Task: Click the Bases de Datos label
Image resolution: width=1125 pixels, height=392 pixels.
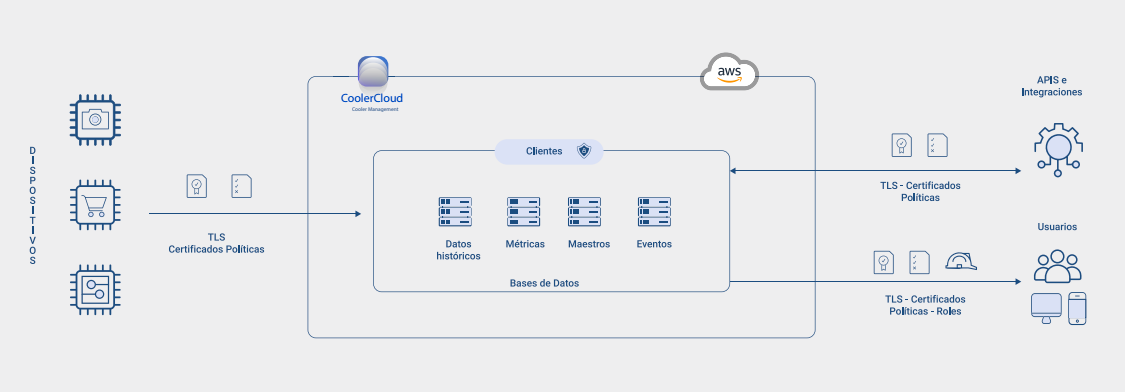Action: [x=544, y=284]
